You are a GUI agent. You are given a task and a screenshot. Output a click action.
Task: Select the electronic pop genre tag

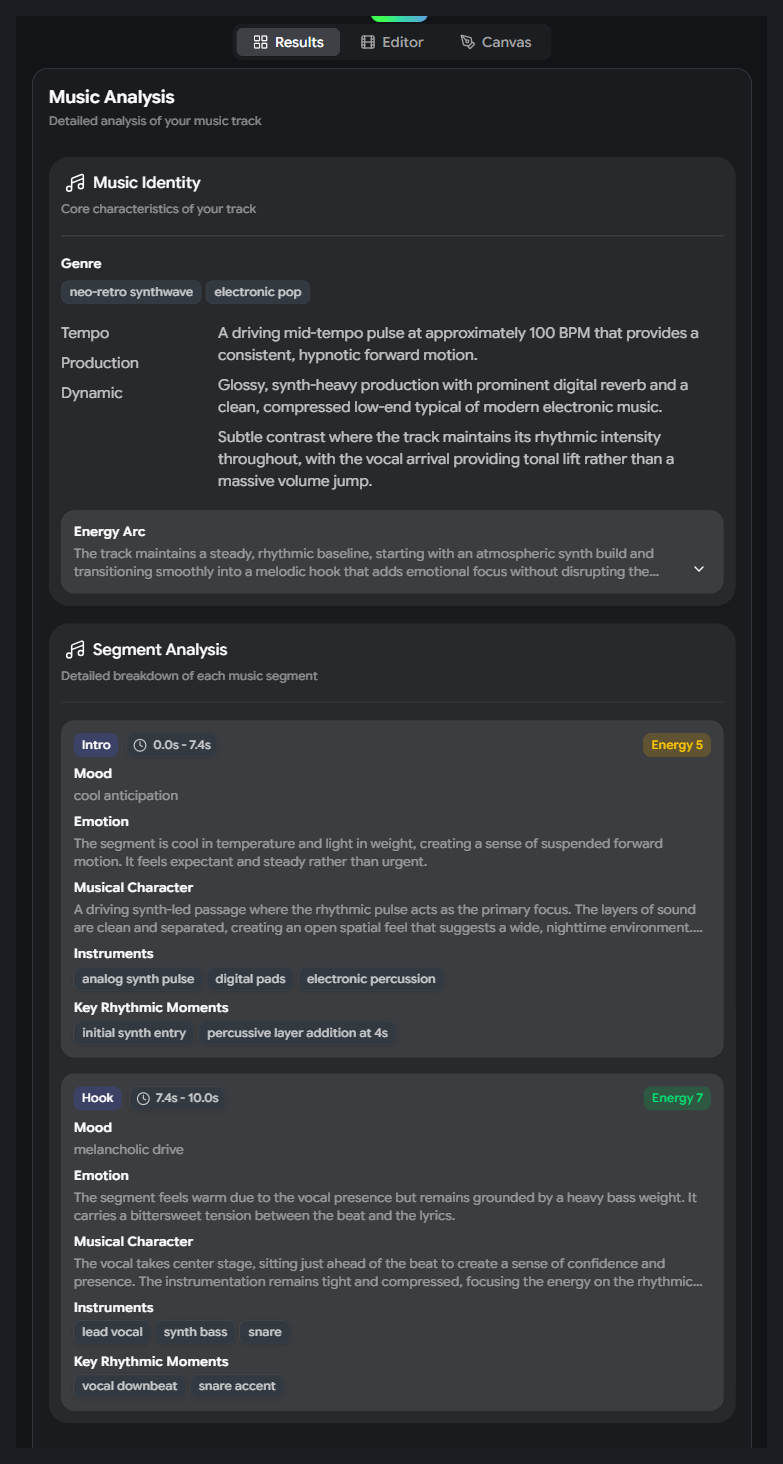click(x=259, y=292)
